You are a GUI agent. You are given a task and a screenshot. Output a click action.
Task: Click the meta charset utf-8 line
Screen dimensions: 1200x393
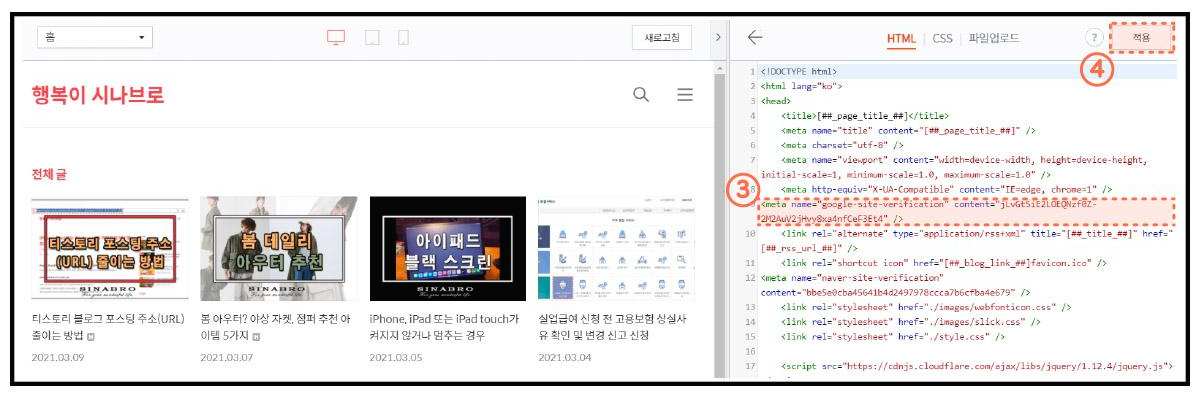[x=843, y=145]
